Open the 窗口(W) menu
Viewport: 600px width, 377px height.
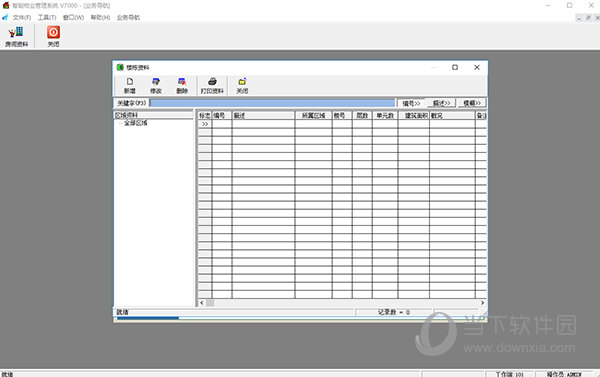[x=73, y=18]
